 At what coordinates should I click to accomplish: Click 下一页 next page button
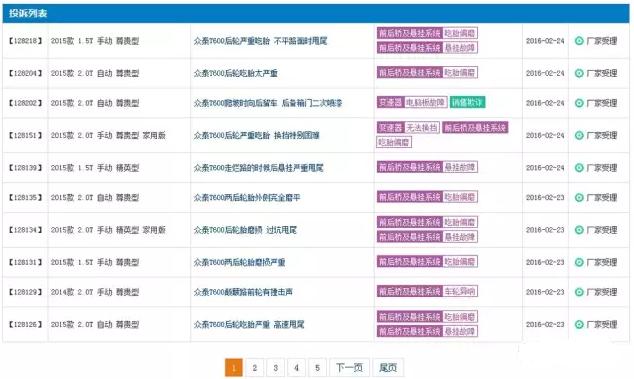349,368
